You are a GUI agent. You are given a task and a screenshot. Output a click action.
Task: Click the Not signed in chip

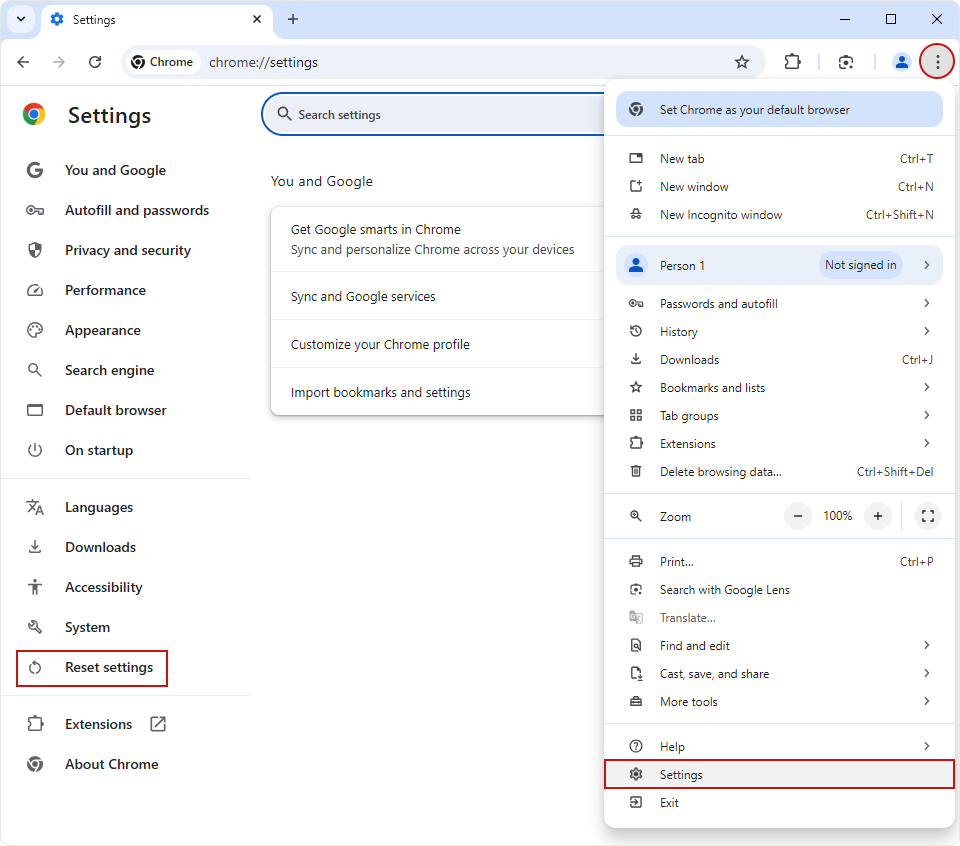coord(860,265)
